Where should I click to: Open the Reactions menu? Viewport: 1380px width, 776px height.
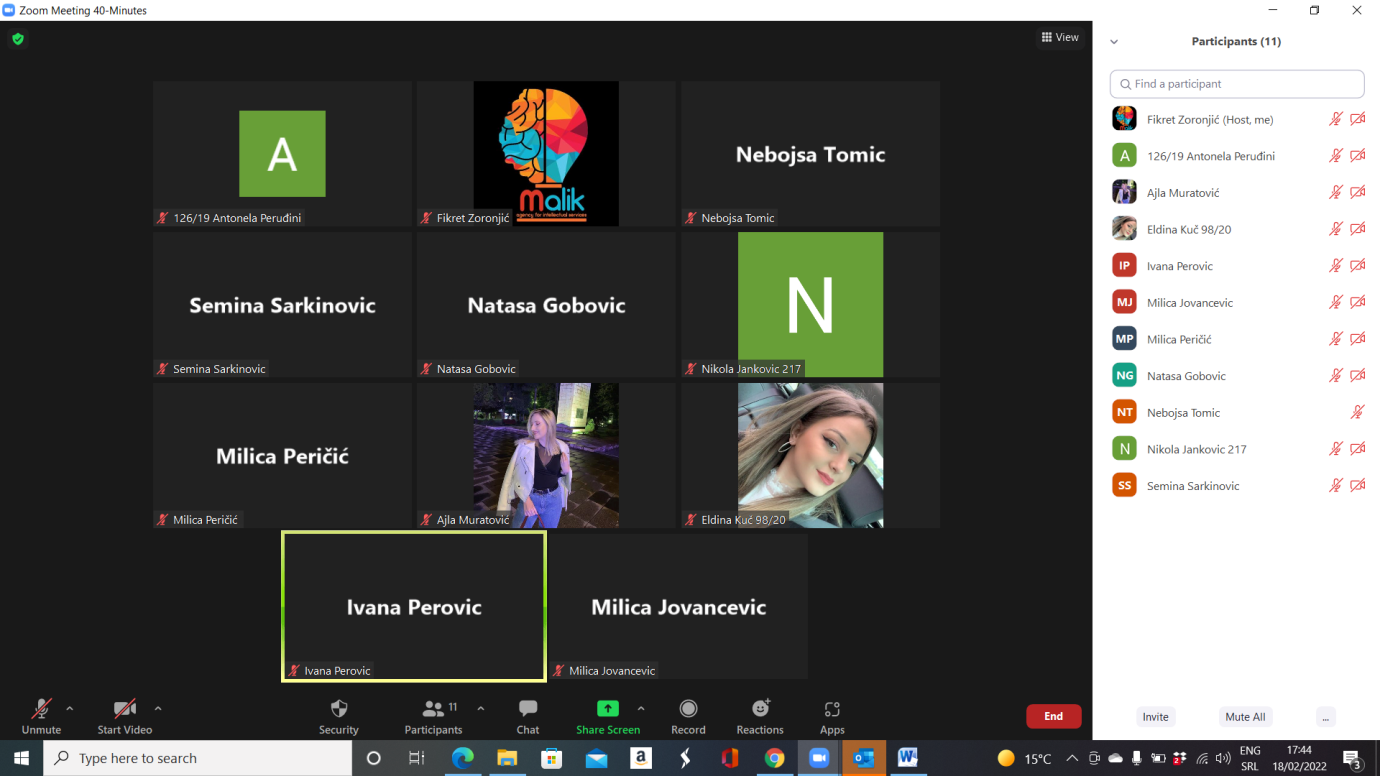coord(760,716)
